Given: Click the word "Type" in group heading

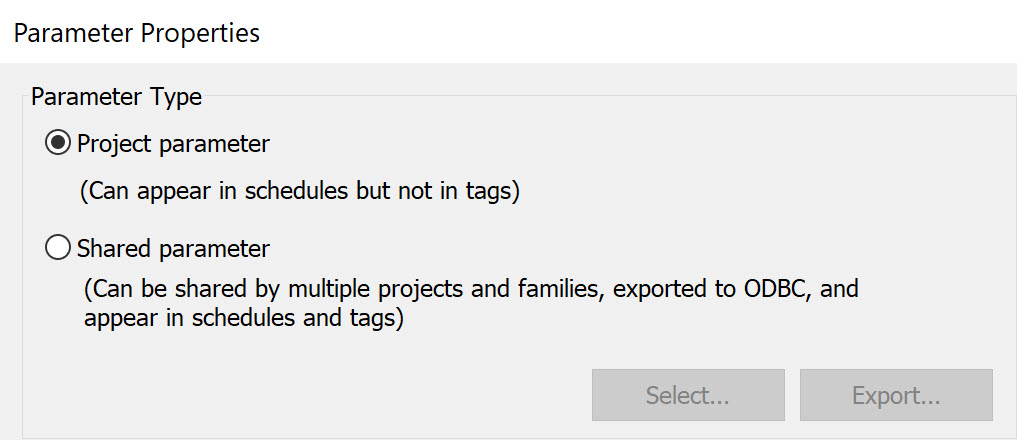Looking at the screenshot, I should [176, 97].
